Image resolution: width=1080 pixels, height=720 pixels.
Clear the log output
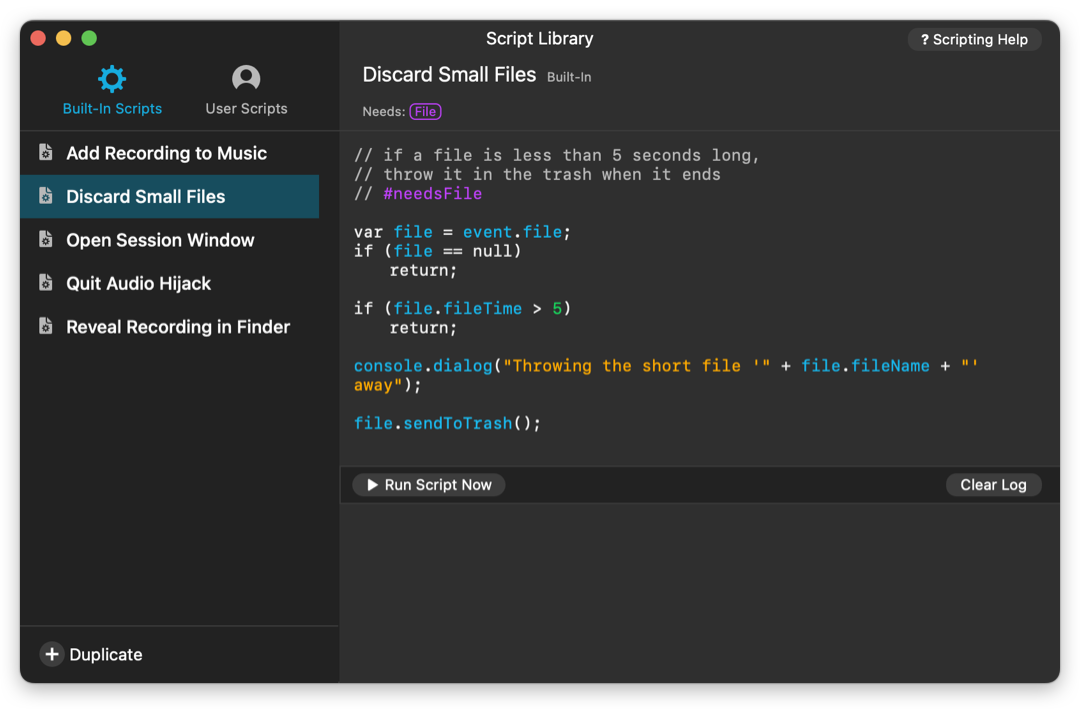pyautogui.click(x=993, y=485)
